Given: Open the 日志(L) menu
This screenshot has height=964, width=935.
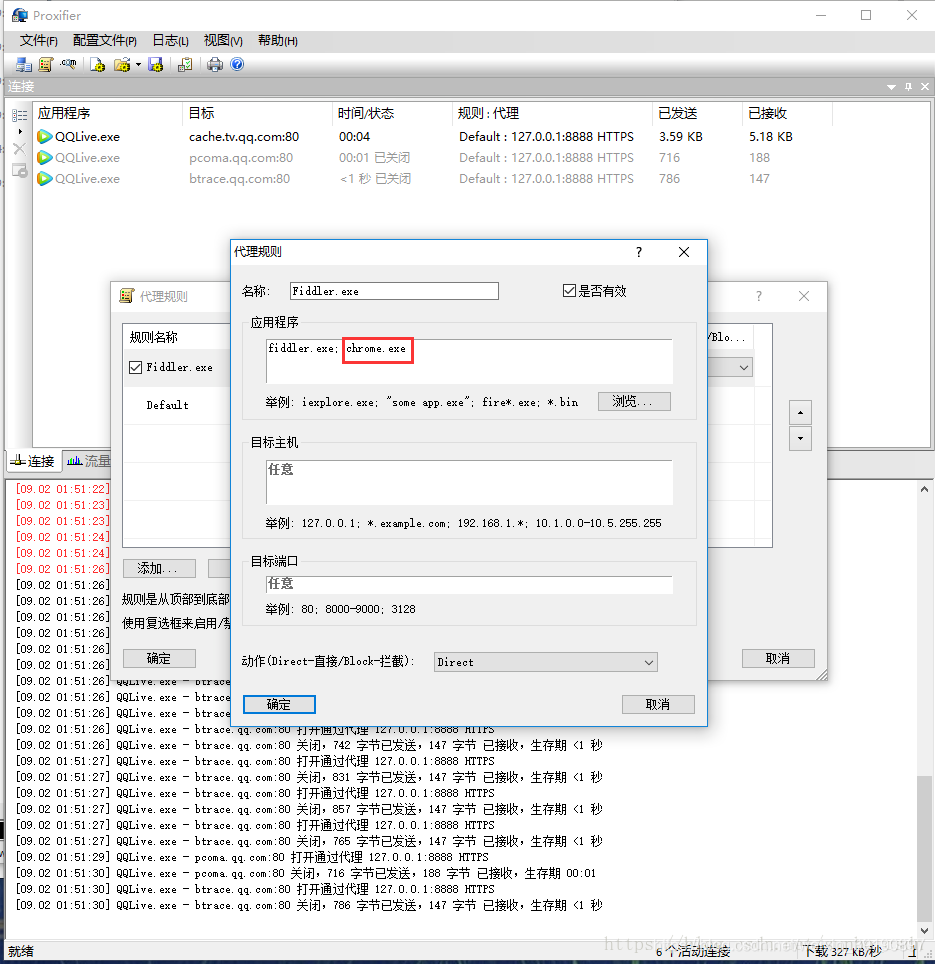Looking at the screenshot, I should click(x=170, y=41).
